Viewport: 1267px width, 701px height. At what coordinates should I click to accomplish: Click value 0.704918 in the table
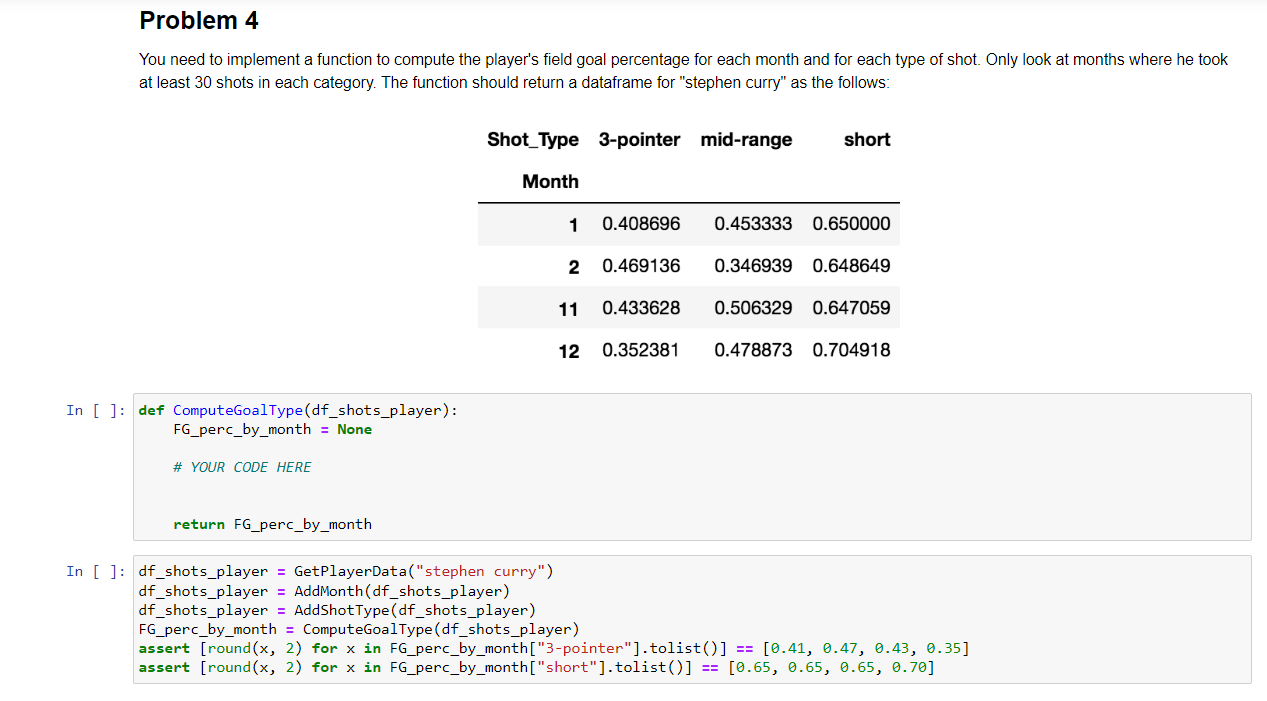pyautogui.click(x=851, y=350)
